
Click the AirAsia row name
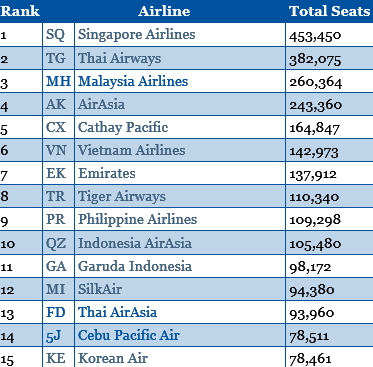(x=101, y=104)
